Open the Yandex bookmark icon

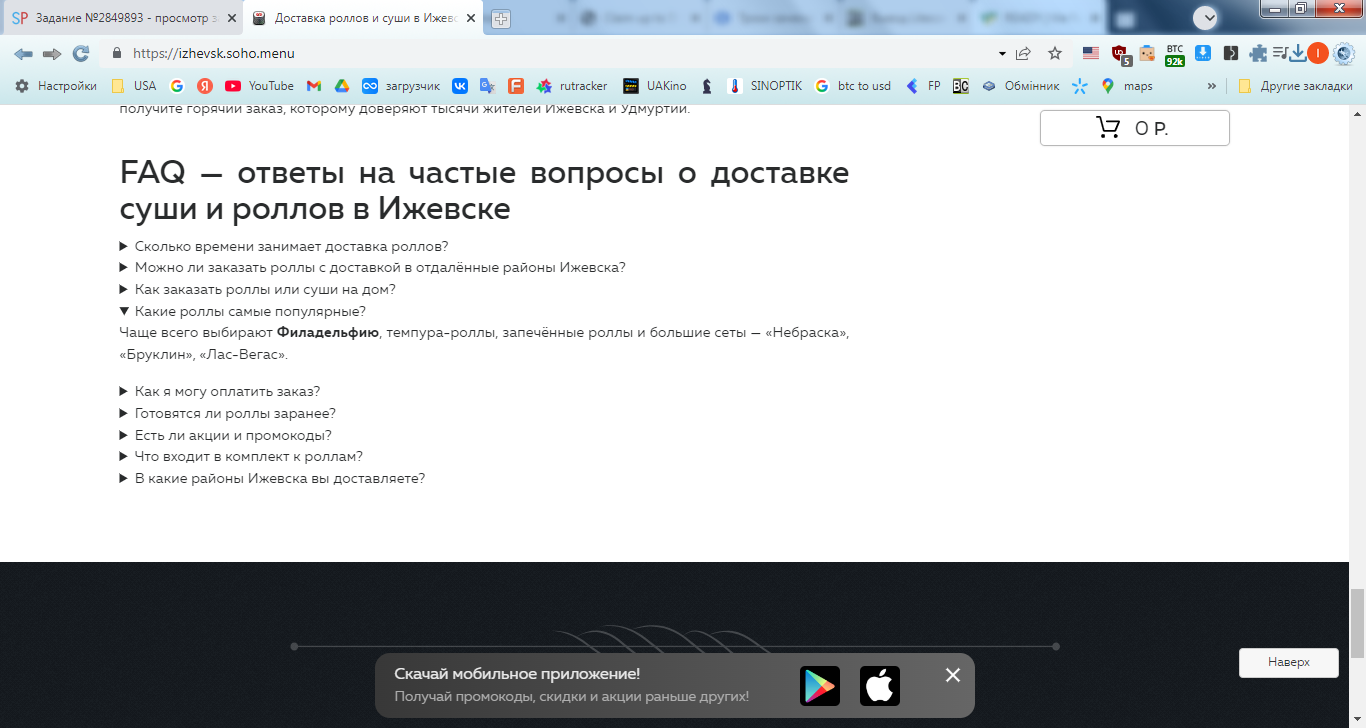205,86
